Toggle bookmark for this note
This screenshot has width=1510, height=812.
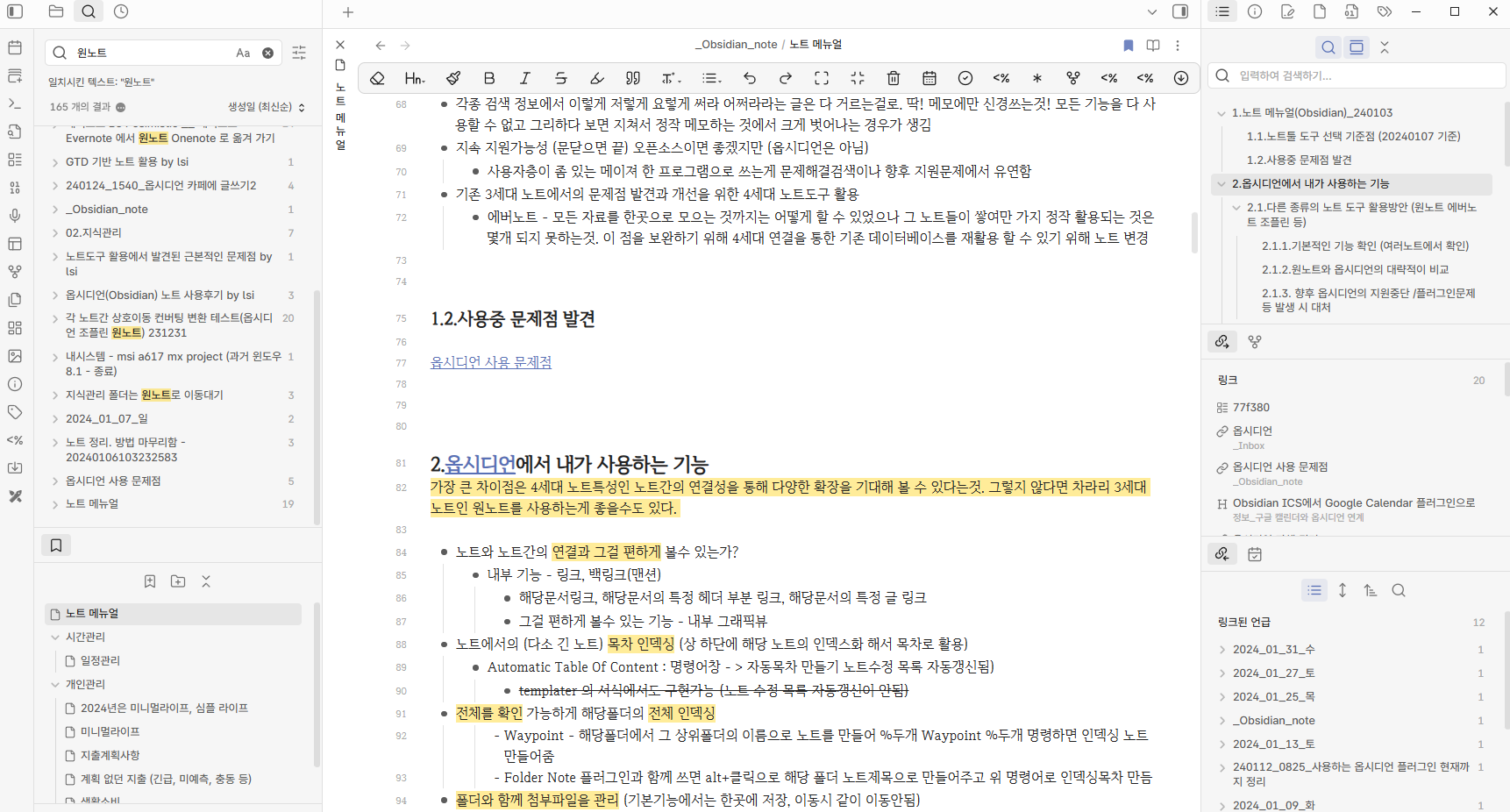pos(1129,45)
